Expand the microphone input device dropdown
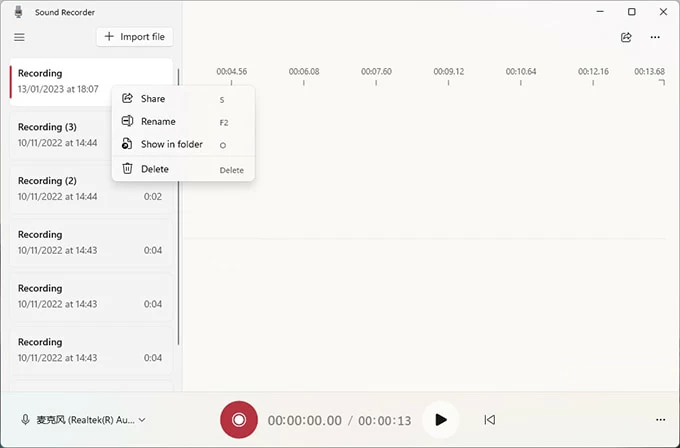The width and height of the screenshot is (680, 448). point(84,420)
